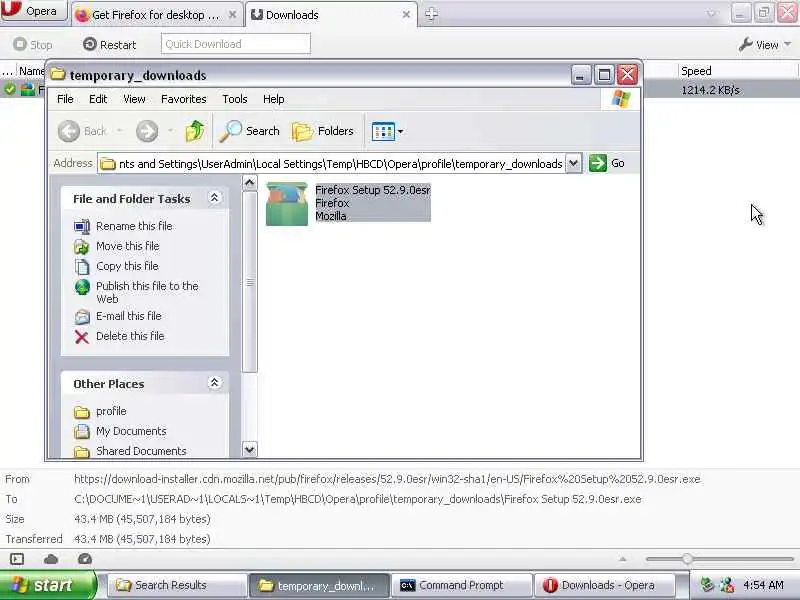800x600 pixels.
Task: Click temporary_downl... taskbar button
Action: (x=319, y=585)
